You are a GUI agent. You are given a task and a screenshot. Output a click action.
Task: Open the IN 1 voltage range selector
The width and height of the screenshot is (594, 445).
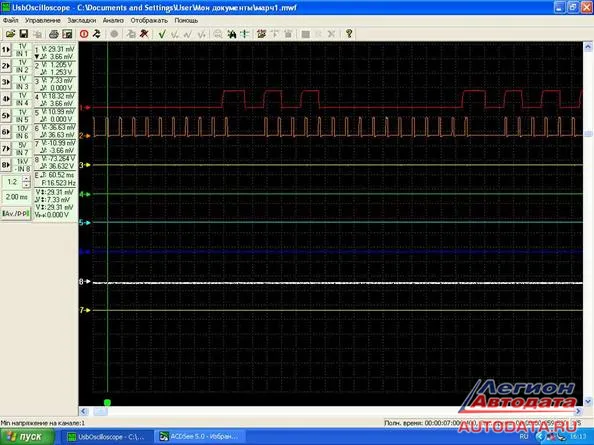coord(22,50)
